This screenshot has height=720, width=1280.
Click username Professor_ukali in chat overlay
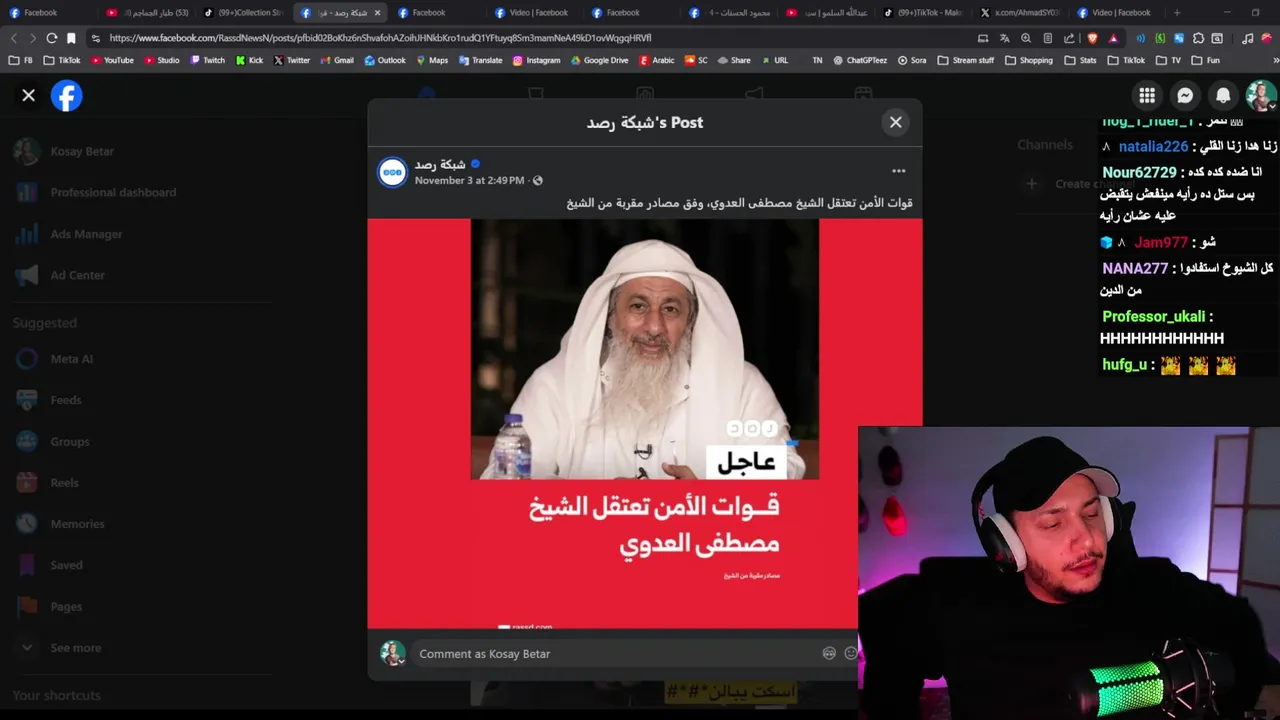coord(1153,317)
